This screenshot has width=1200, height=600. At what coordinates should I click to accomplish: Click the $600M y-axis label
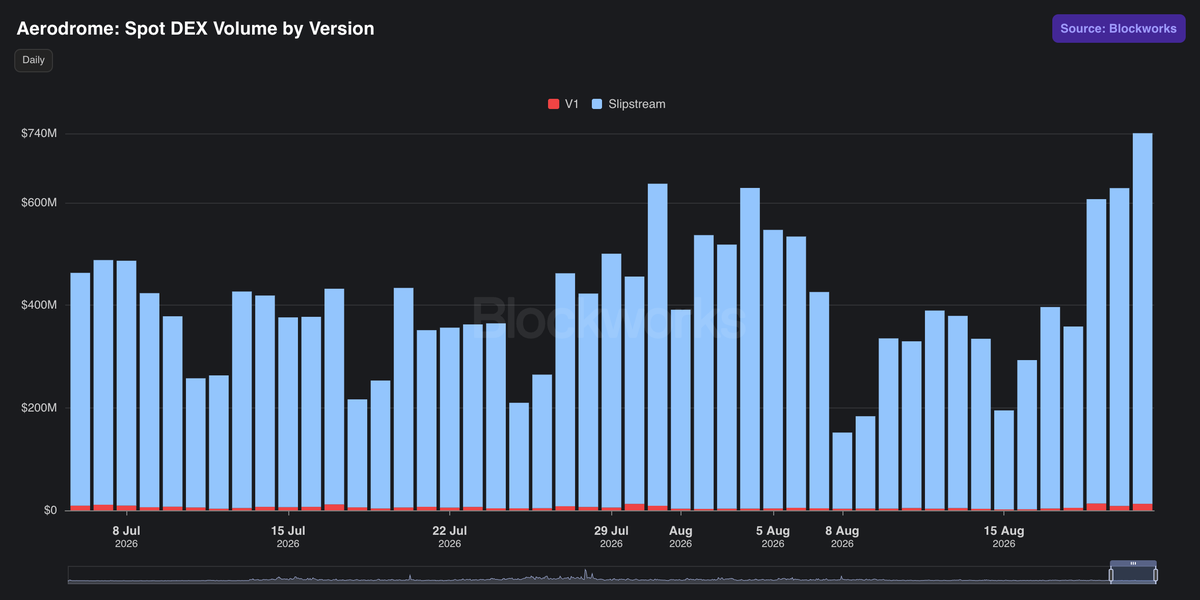[x=38, y=203]
